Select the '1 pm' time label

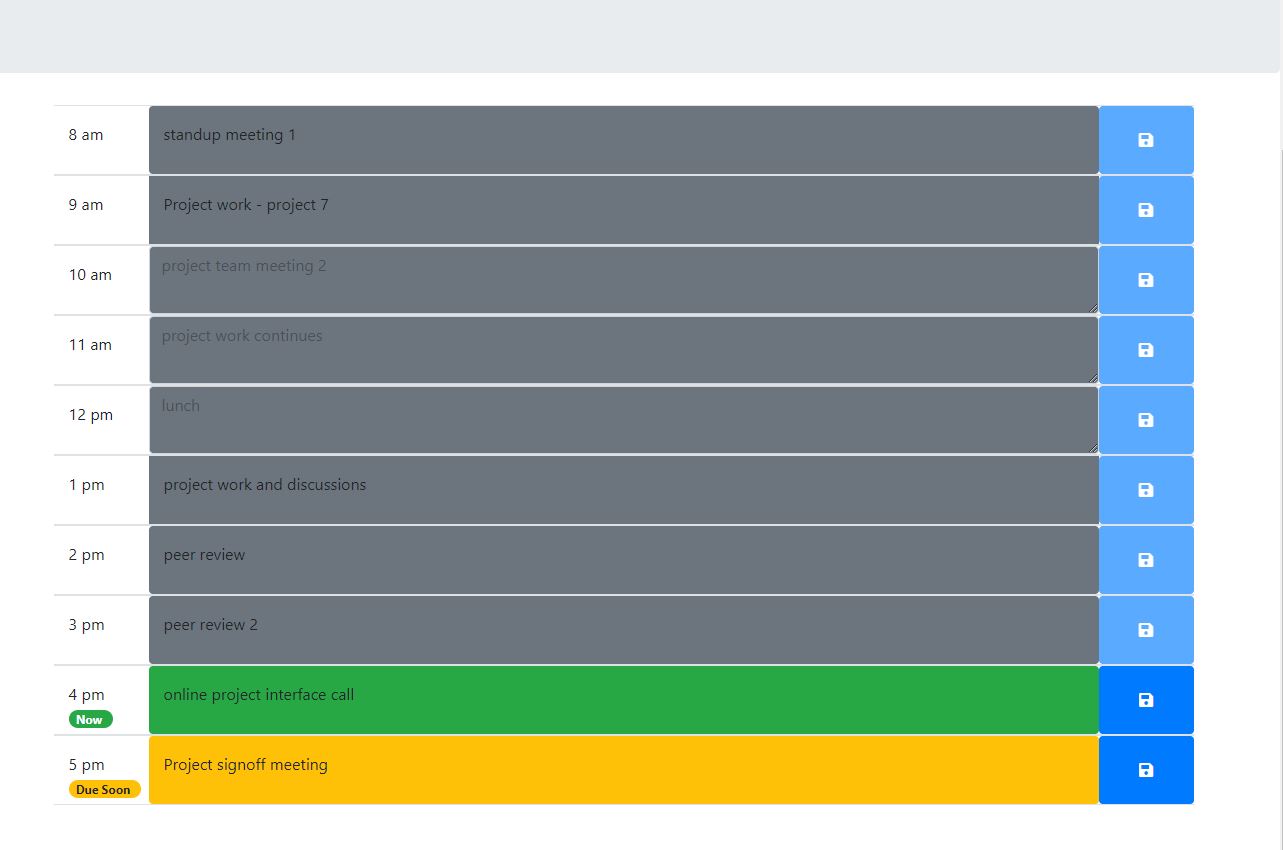click(x=86, y=485)
